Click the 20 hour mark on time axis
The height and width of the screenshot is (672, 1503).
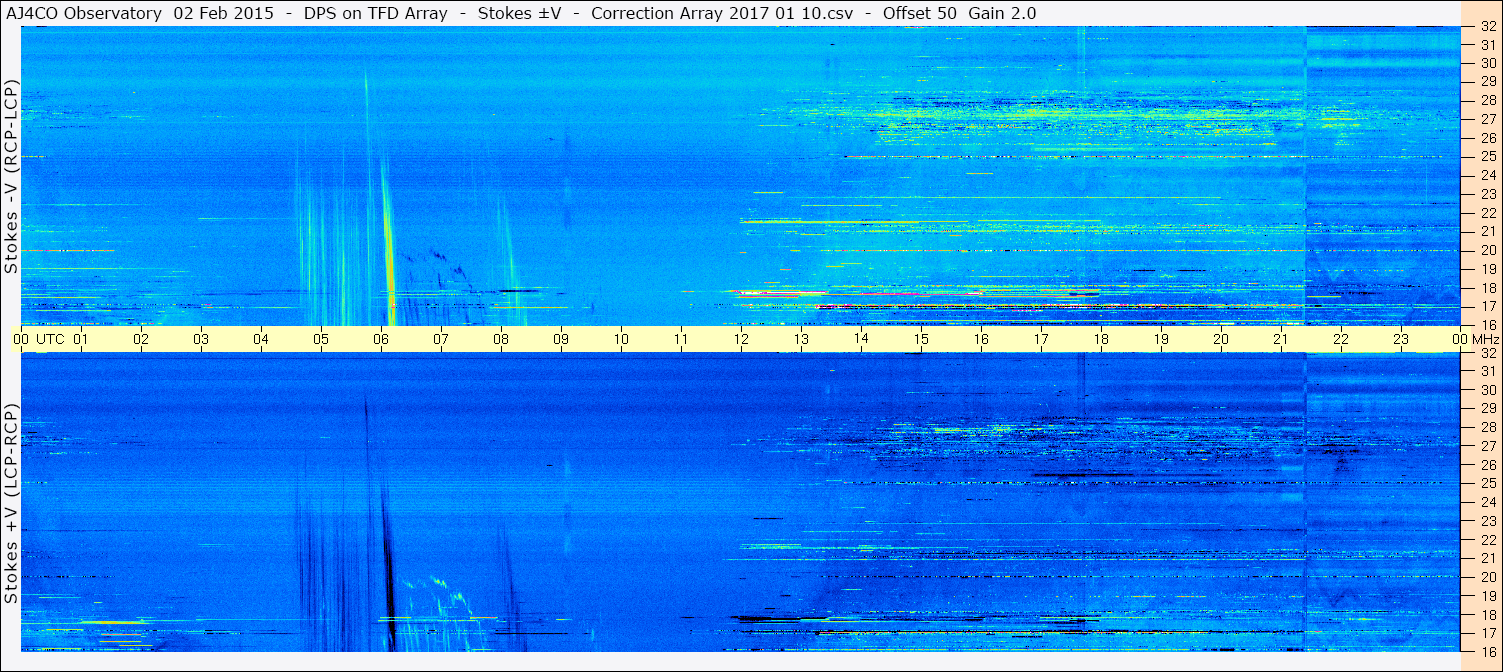point(1221,339)
